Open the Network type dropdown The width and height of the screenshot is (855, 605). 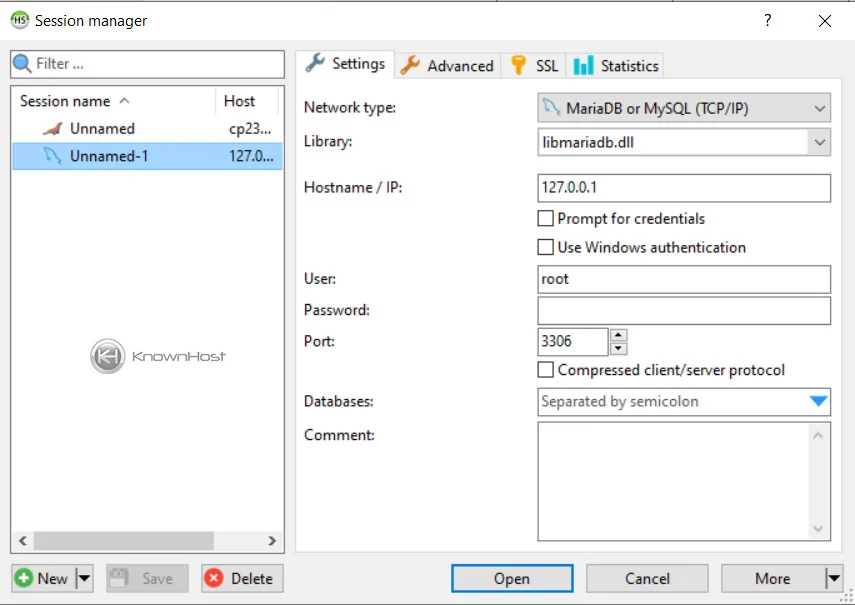click(684, 107)
